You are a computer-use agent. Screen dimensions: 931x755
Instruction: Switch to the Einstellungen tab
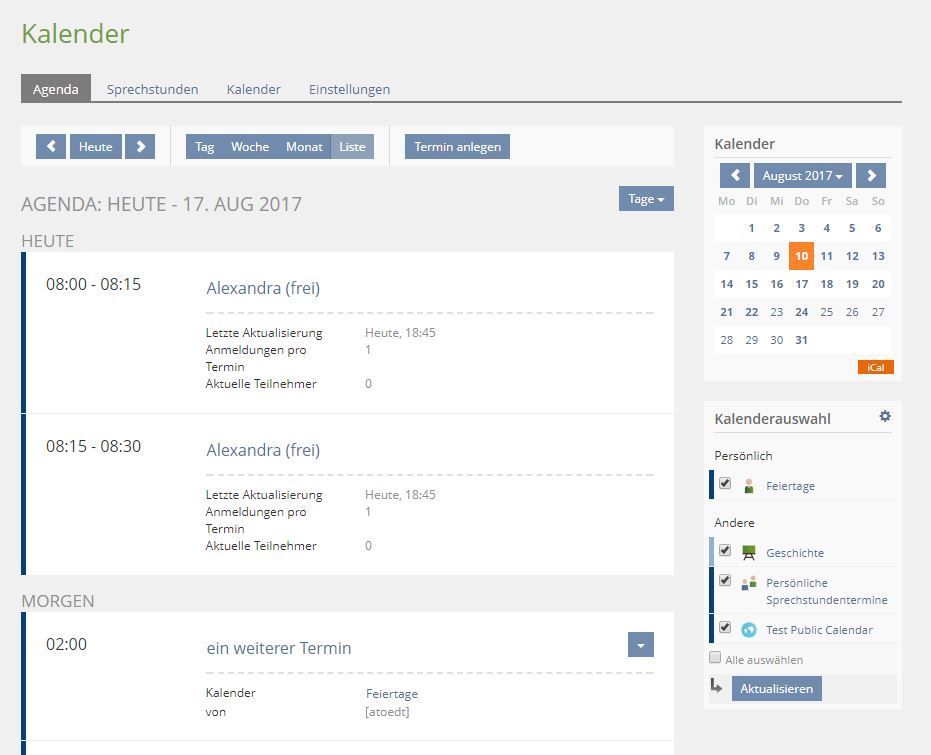click(x=349, y=89)
